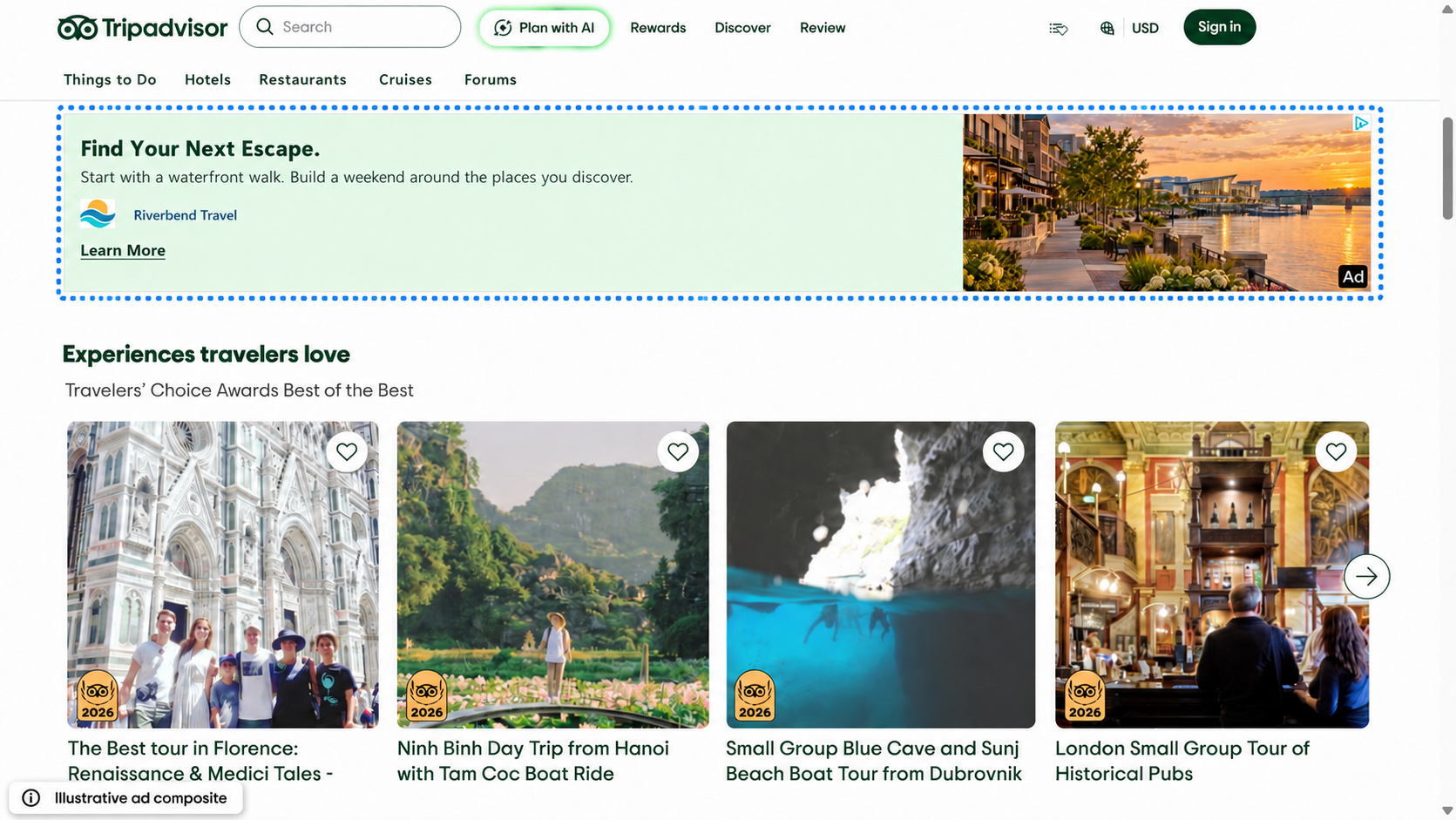
Task: Open the Ninh Binh landscape photo
Action: (x=552, y=575)
